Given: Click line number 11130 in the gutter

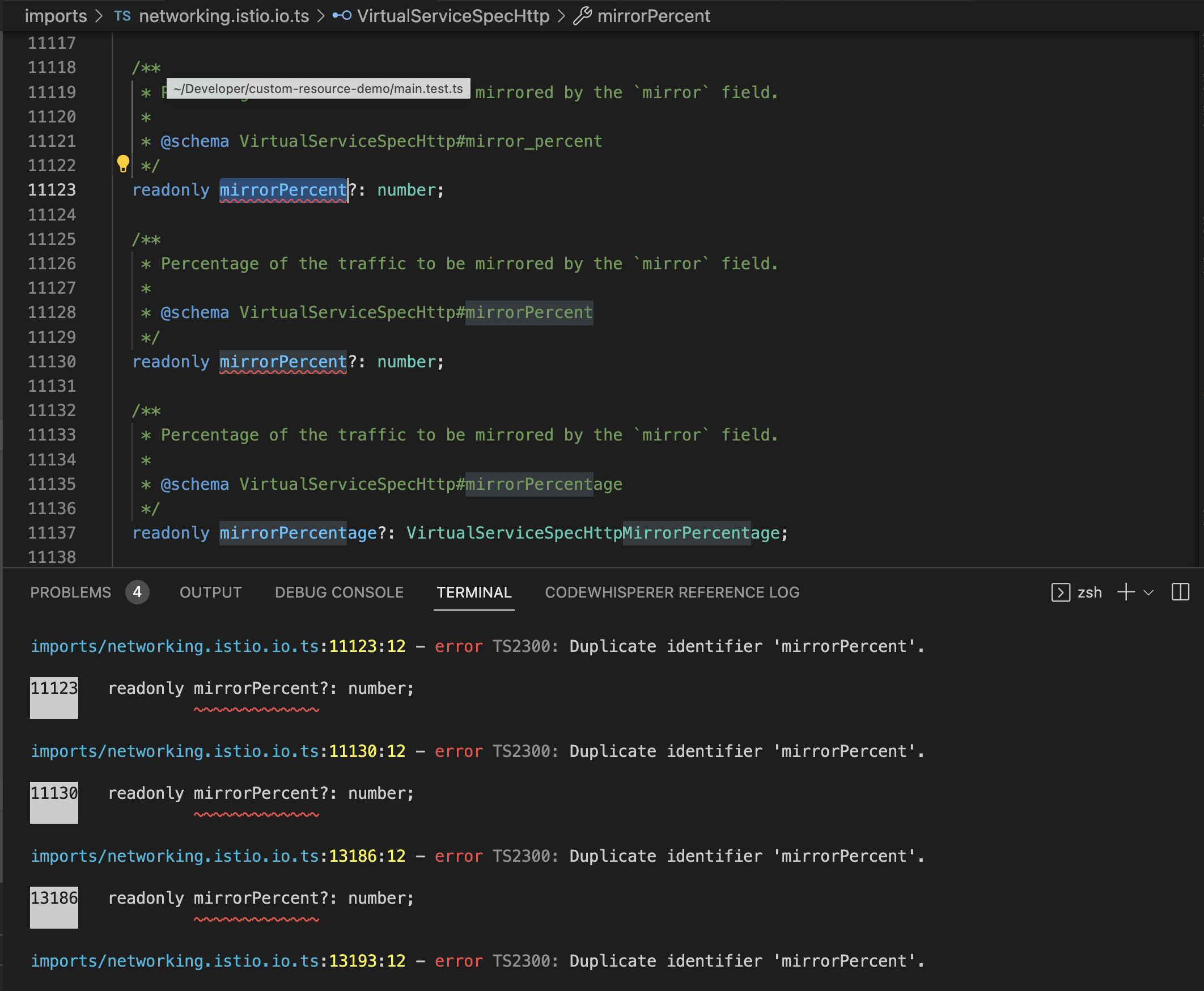Looking at the screenshot, I should (x=52, y=361).
